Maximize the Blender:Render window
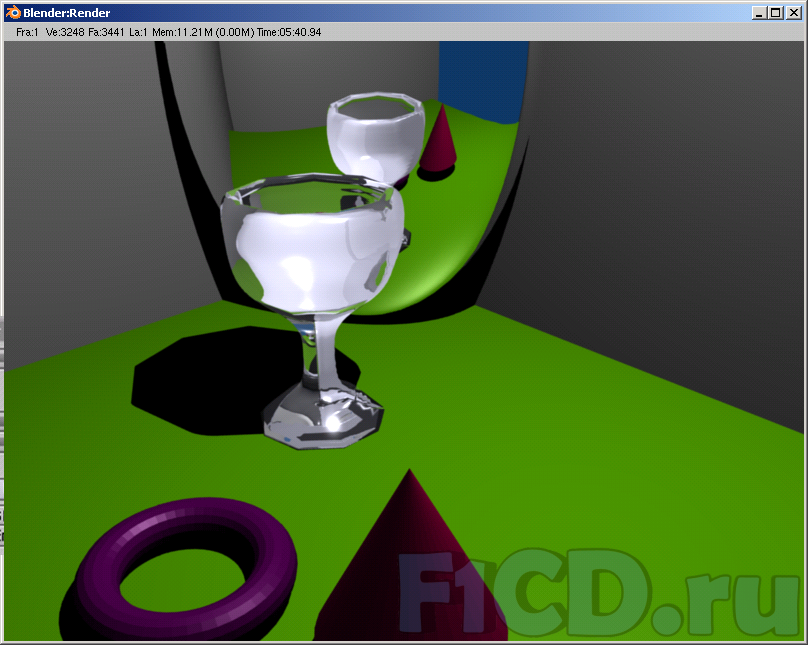This screenshot has height=645, width=808. tap(776, 13)
